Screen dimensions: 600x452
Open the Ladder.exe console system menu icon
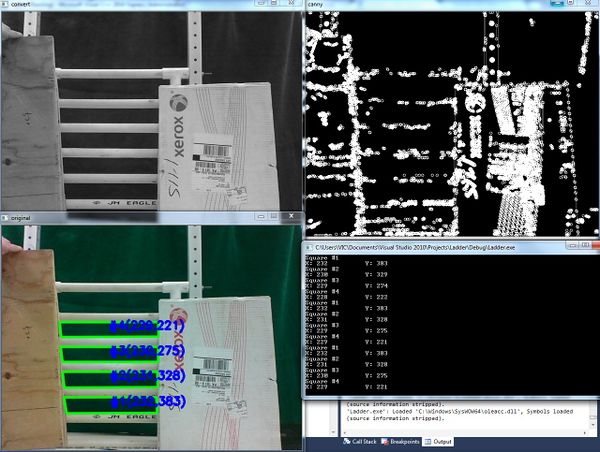pyautogui.click(x=310, y=248)
